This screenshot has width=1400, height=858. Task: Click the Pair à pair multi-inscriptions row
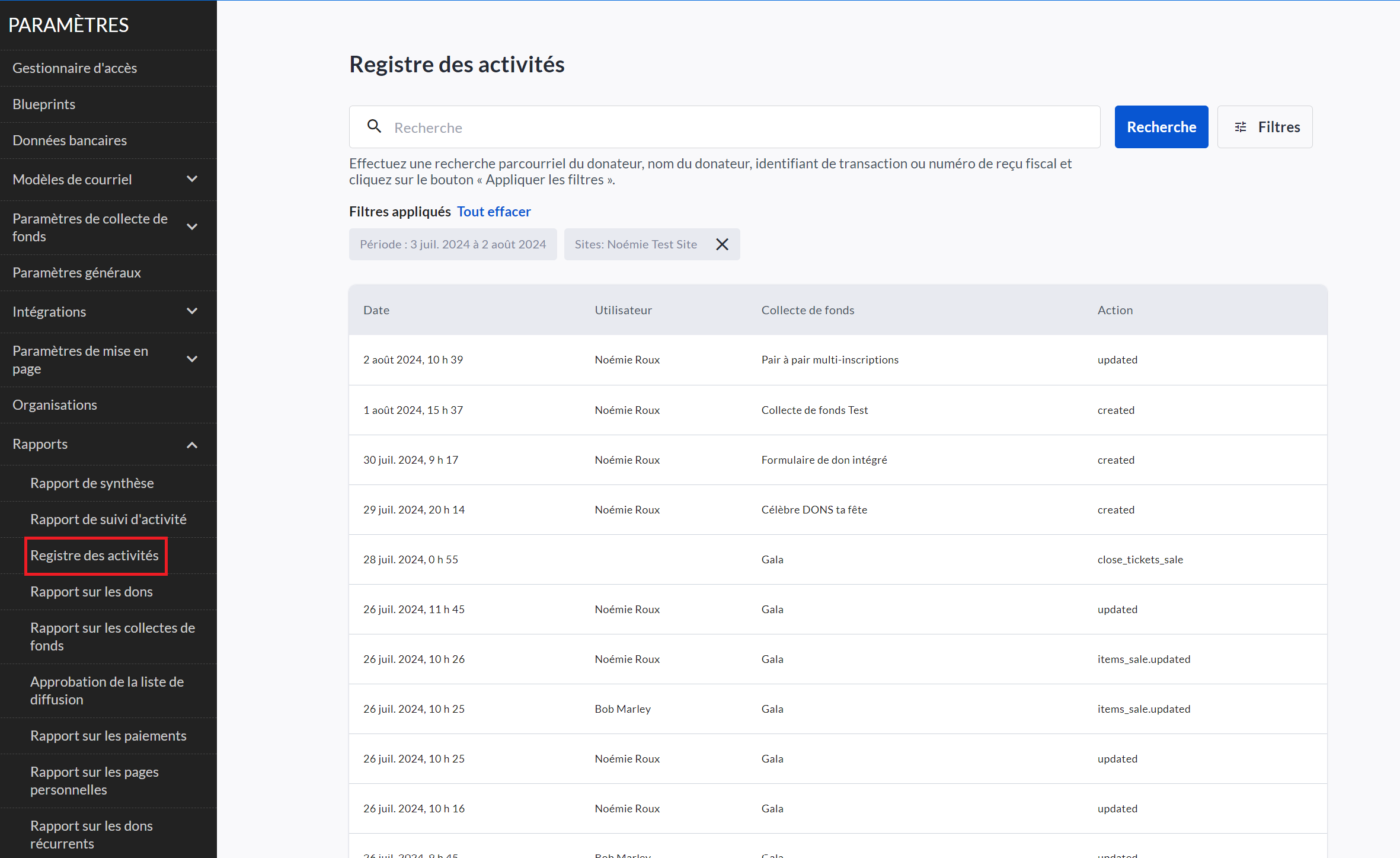830,360
